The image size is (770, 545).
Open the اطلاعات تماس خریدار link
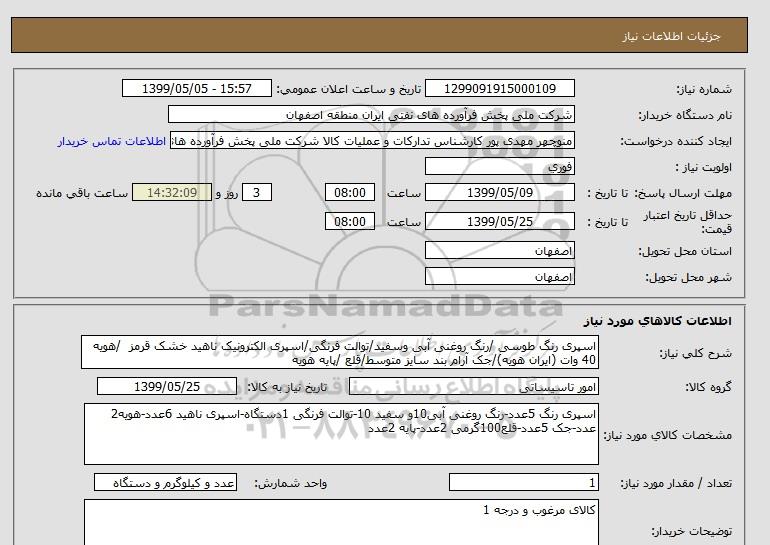click(111, 141)
